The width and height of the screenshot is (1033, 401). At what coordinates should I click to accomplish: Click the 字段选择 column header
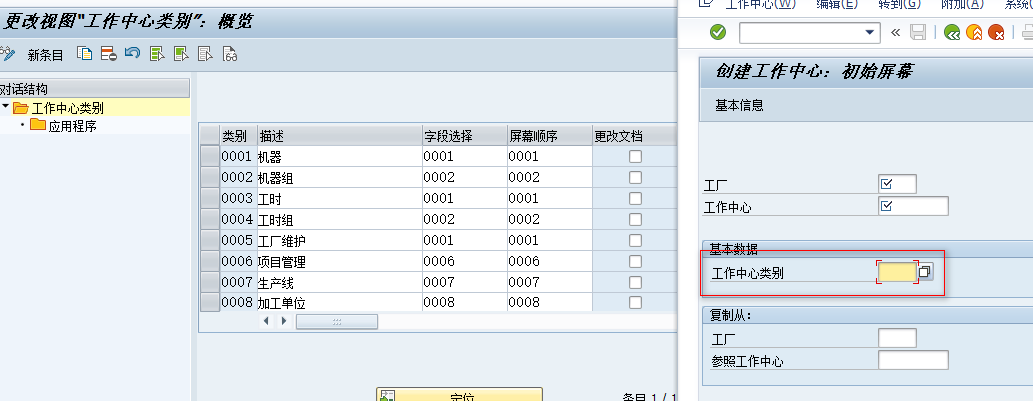coord(464,136)
